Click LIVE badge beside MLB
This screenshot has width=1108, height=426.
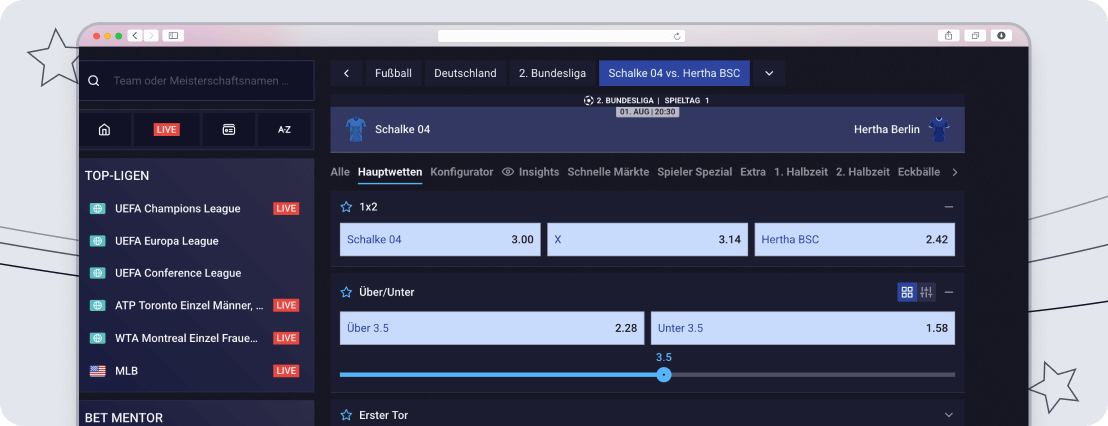click(286, 370)
